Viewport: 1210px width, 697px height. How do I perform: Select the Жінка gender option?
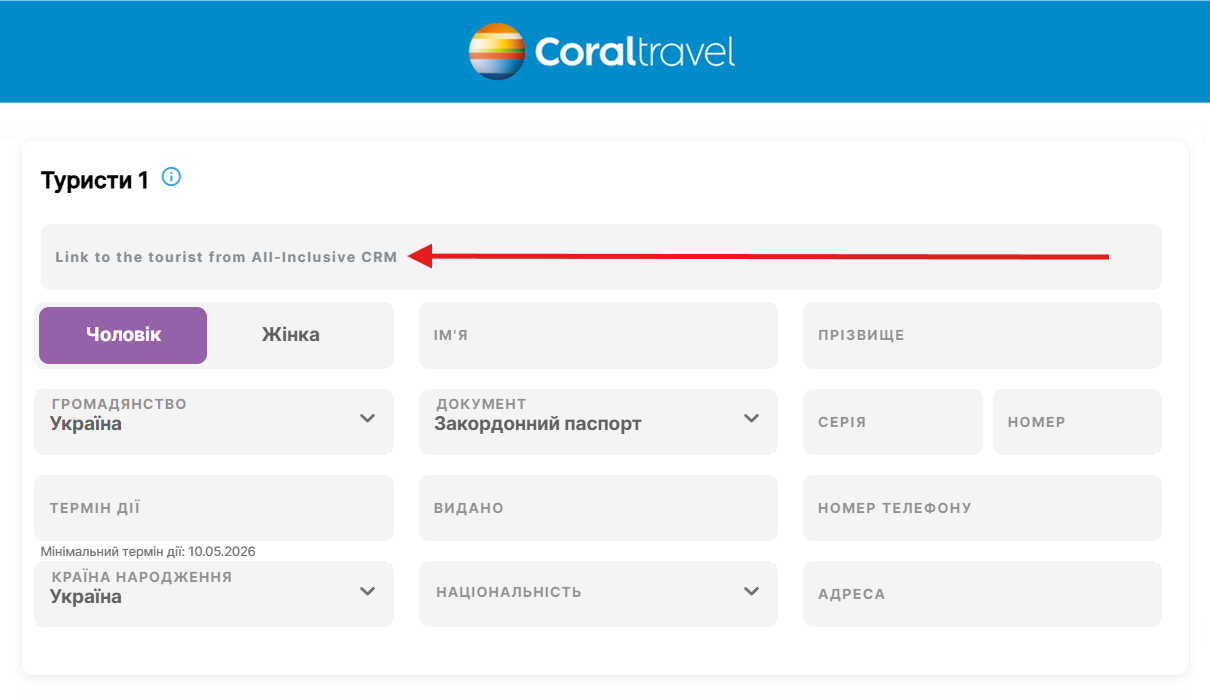tap(291, 335)
